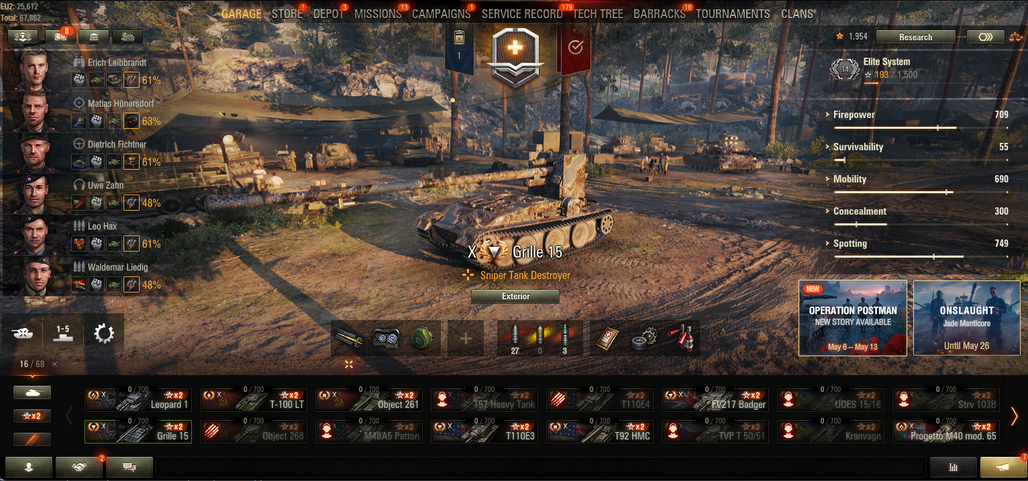Switch to the Barracks tab
Screen dimensions: 1028x481
(x=659, y=14)
